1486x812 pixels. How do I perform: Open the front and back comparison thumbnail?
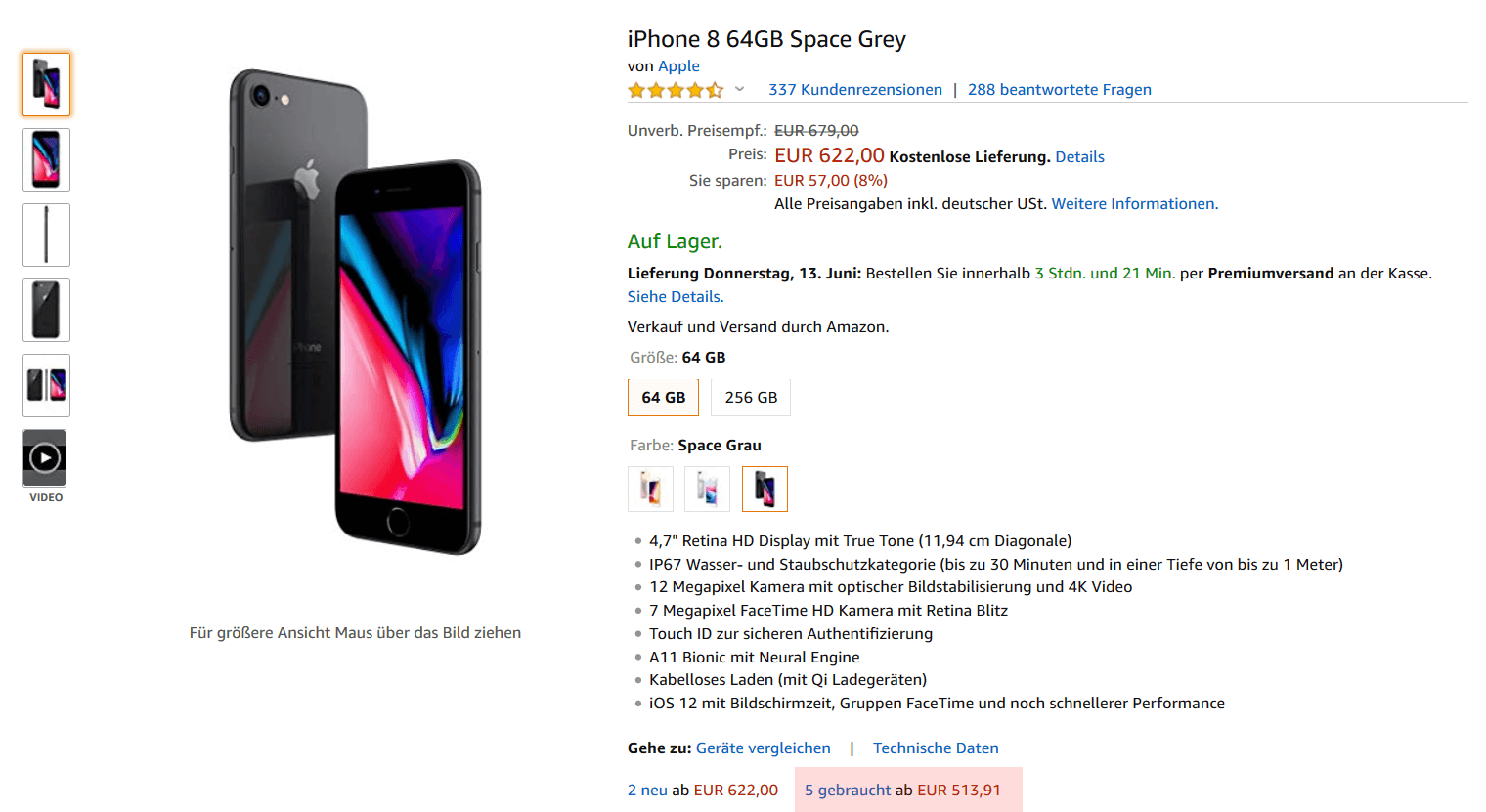coord(46,385)
